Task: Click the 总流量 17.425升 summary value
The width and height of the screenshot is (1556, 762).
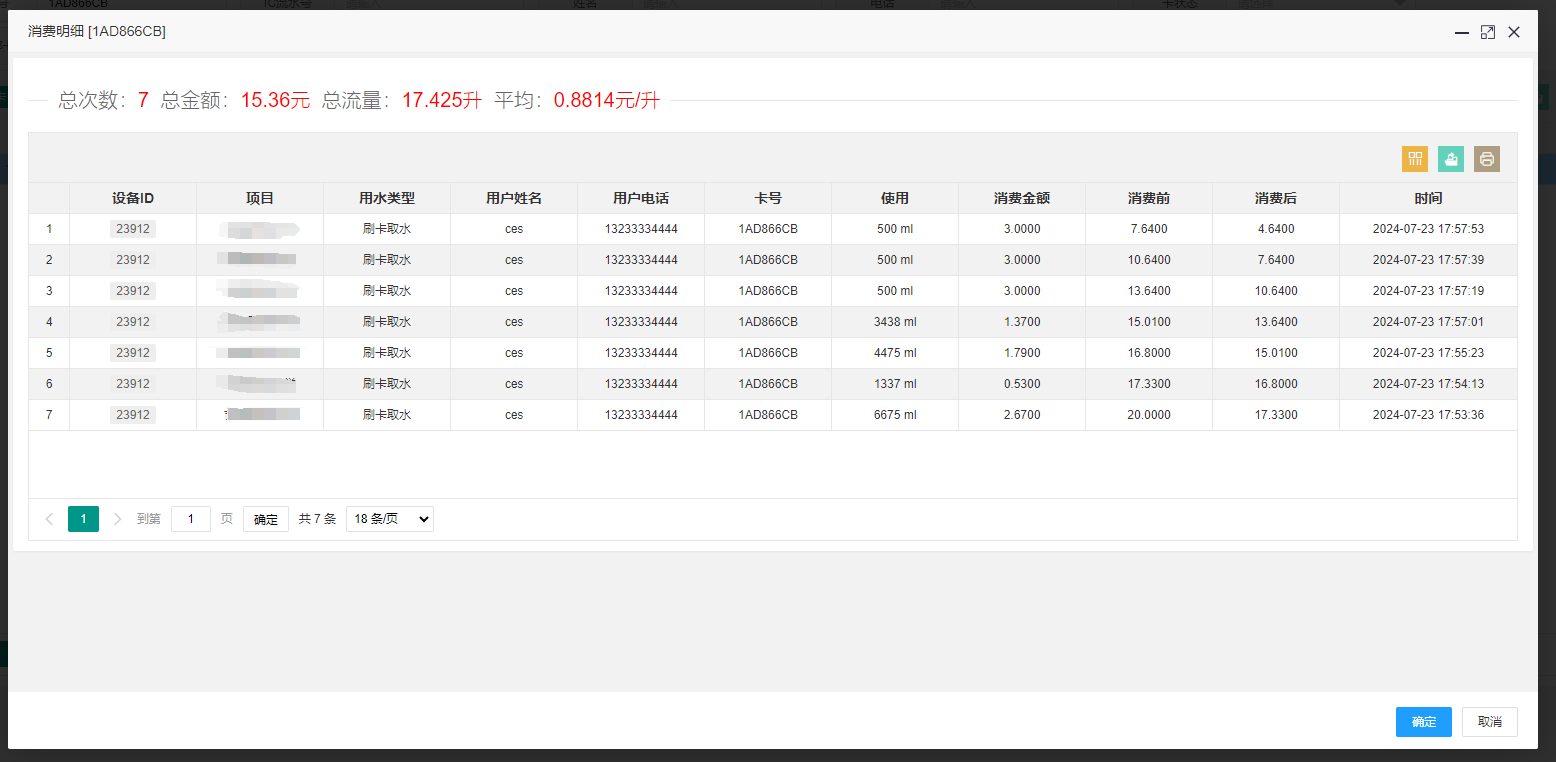Action: pyautogui.click(x=442, y=100)
